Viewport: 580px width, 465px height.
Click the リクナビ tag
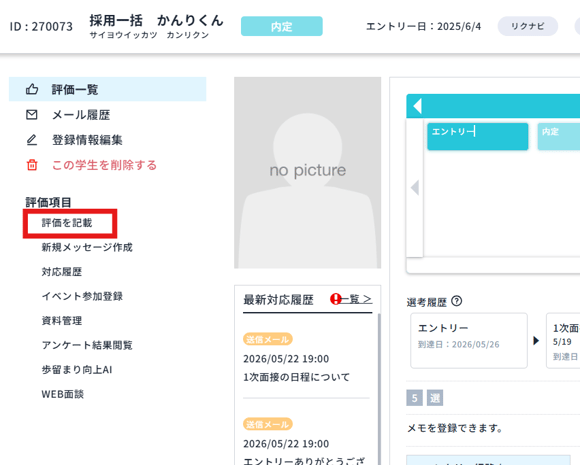(528, 26)
